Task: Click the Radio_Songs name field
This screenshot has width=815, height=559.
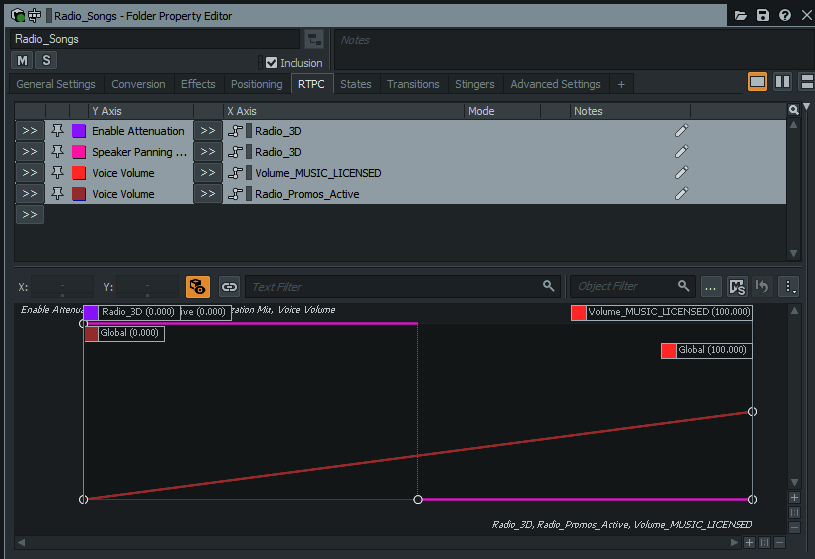Action: coord(155,39)
